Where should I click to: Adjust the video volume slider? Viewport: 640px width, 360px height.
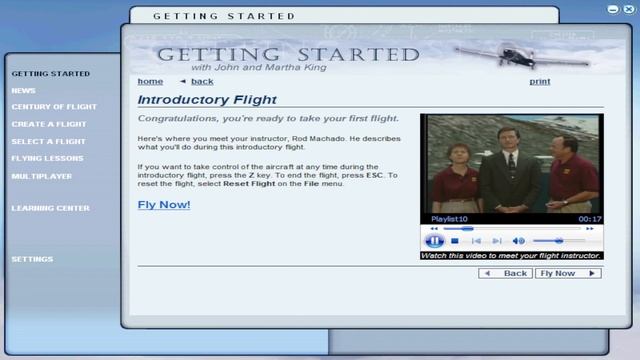click(559, 241)
